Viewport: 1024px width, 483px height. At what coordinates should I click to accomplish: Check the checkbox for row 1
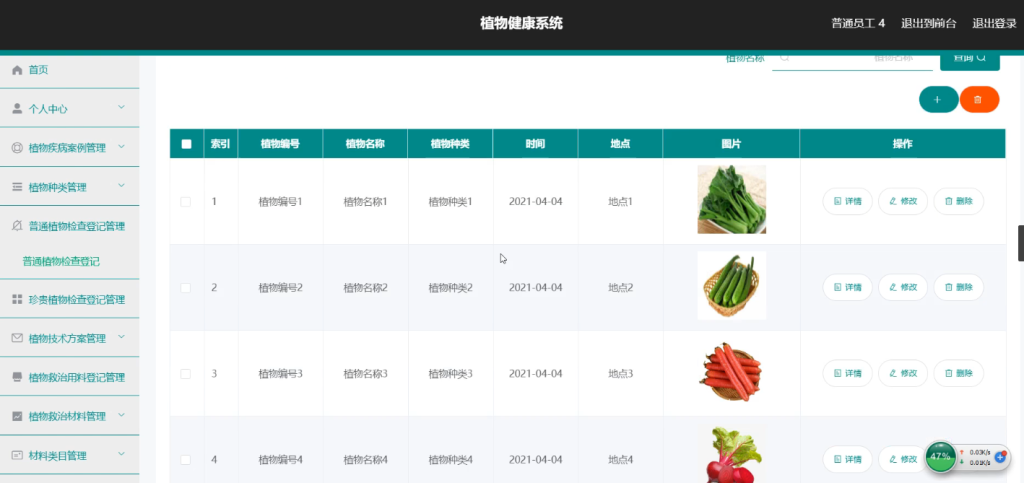(185, 202)
